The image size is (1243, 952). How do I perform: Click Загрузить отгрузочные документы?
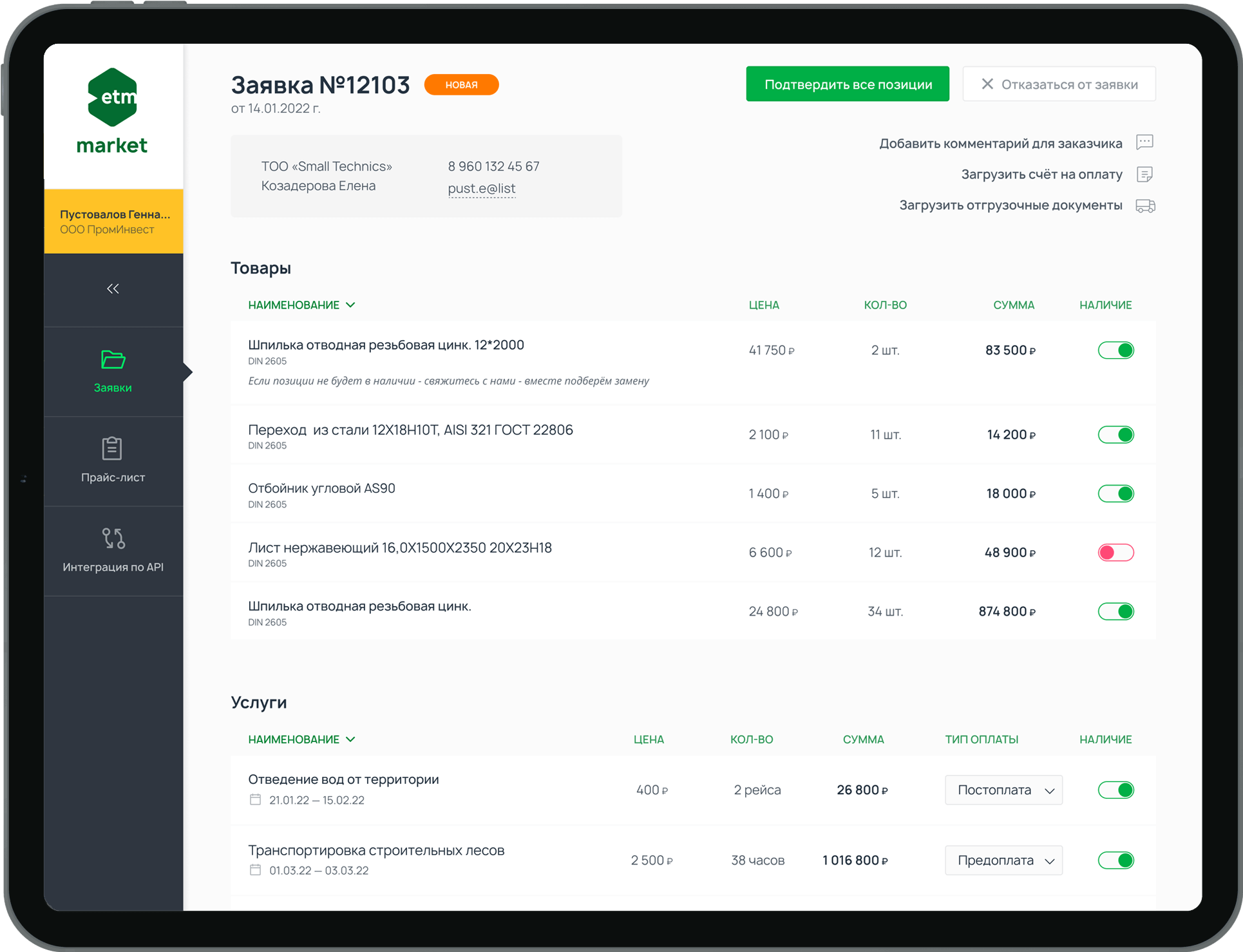point(1011,205)
